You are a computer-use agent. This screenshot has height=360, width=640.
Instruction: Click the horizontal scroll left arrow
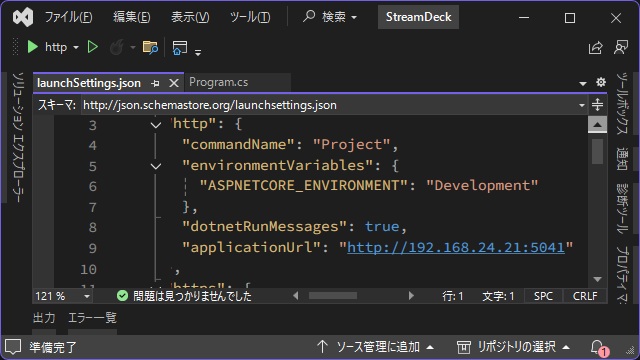[x=296, y=296]
